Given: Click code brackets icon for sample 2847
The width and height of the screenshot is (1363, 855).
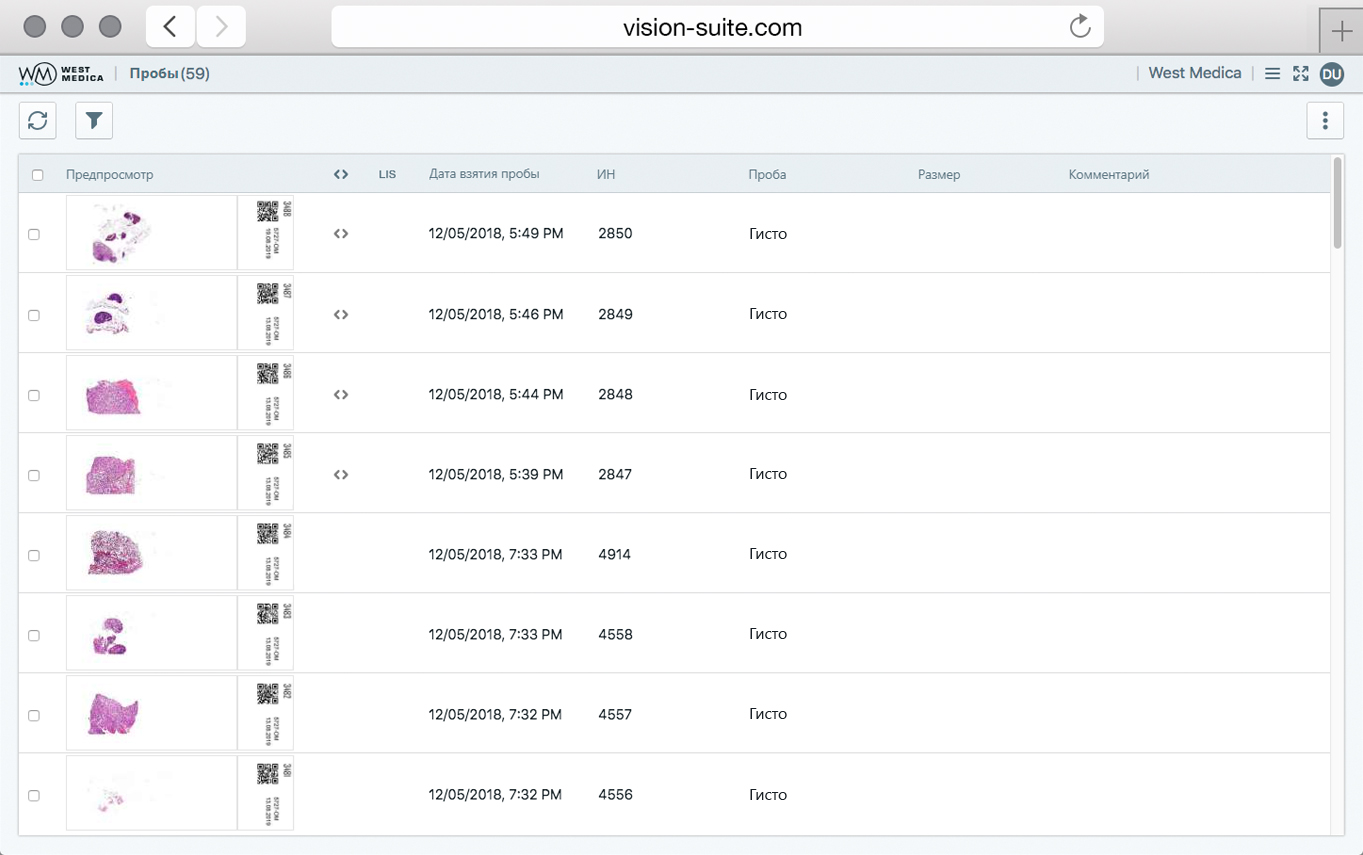Looking at the screenshot, I should click(341, 475).
